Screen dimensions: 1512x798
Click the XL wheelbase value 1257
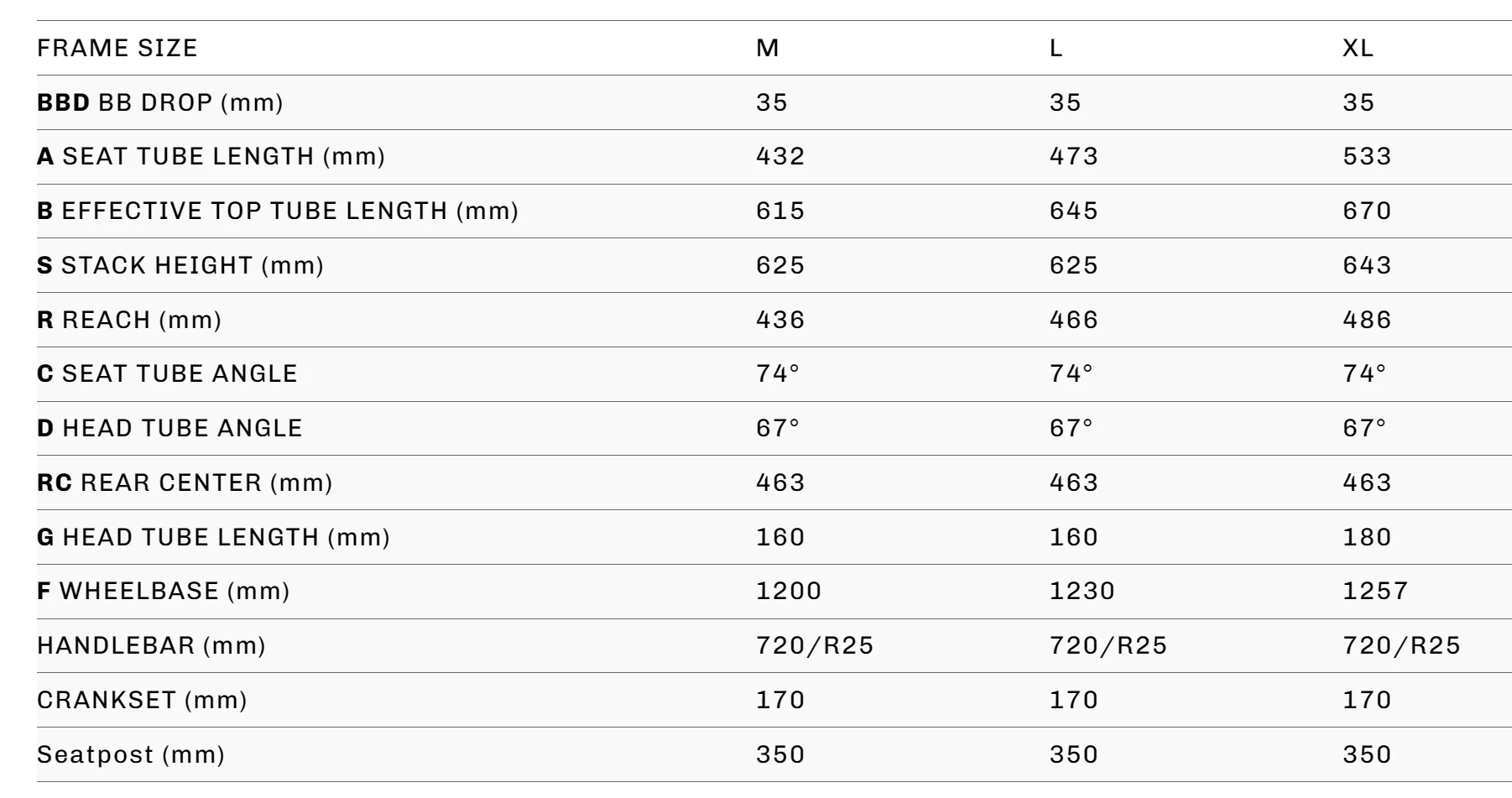[1375, 591]
